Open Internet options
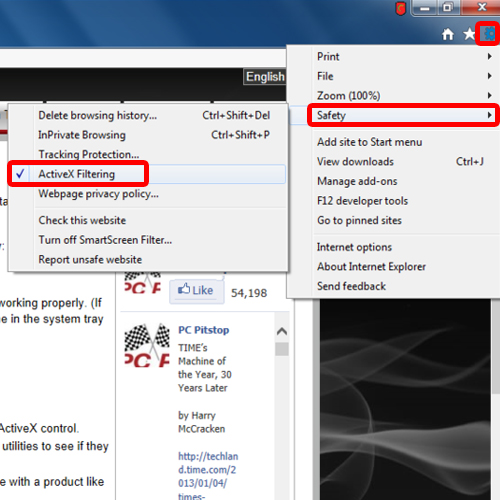Screen dimensions: 500x500 coord(405,247)
